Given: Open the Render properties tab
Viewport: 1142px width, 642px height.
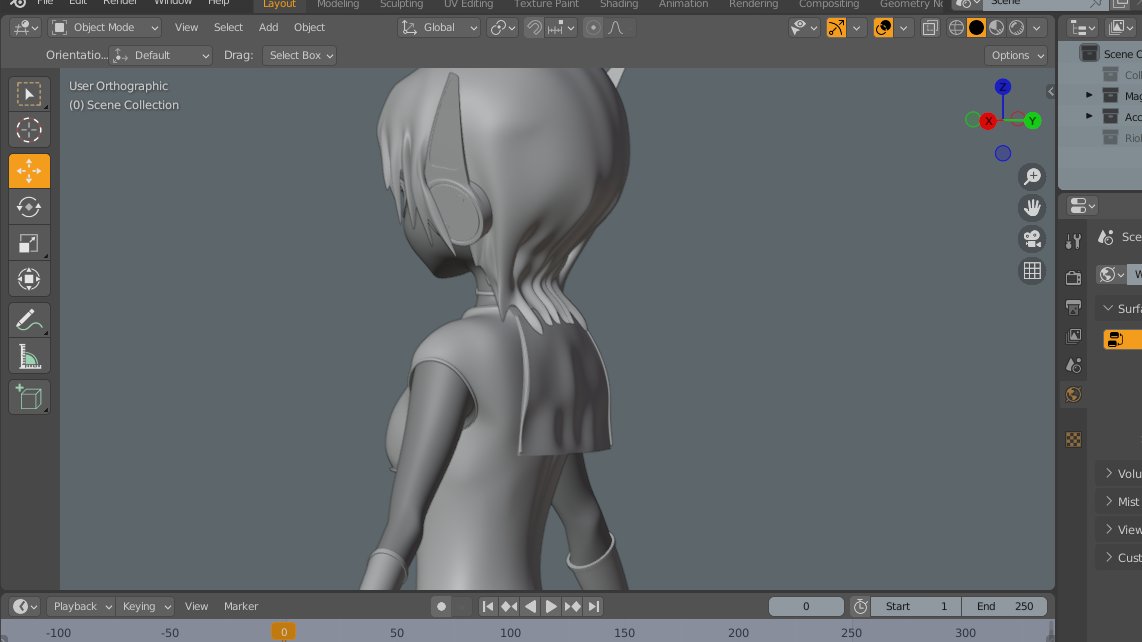Looking at the screenshot, I should coord(1074,278).
